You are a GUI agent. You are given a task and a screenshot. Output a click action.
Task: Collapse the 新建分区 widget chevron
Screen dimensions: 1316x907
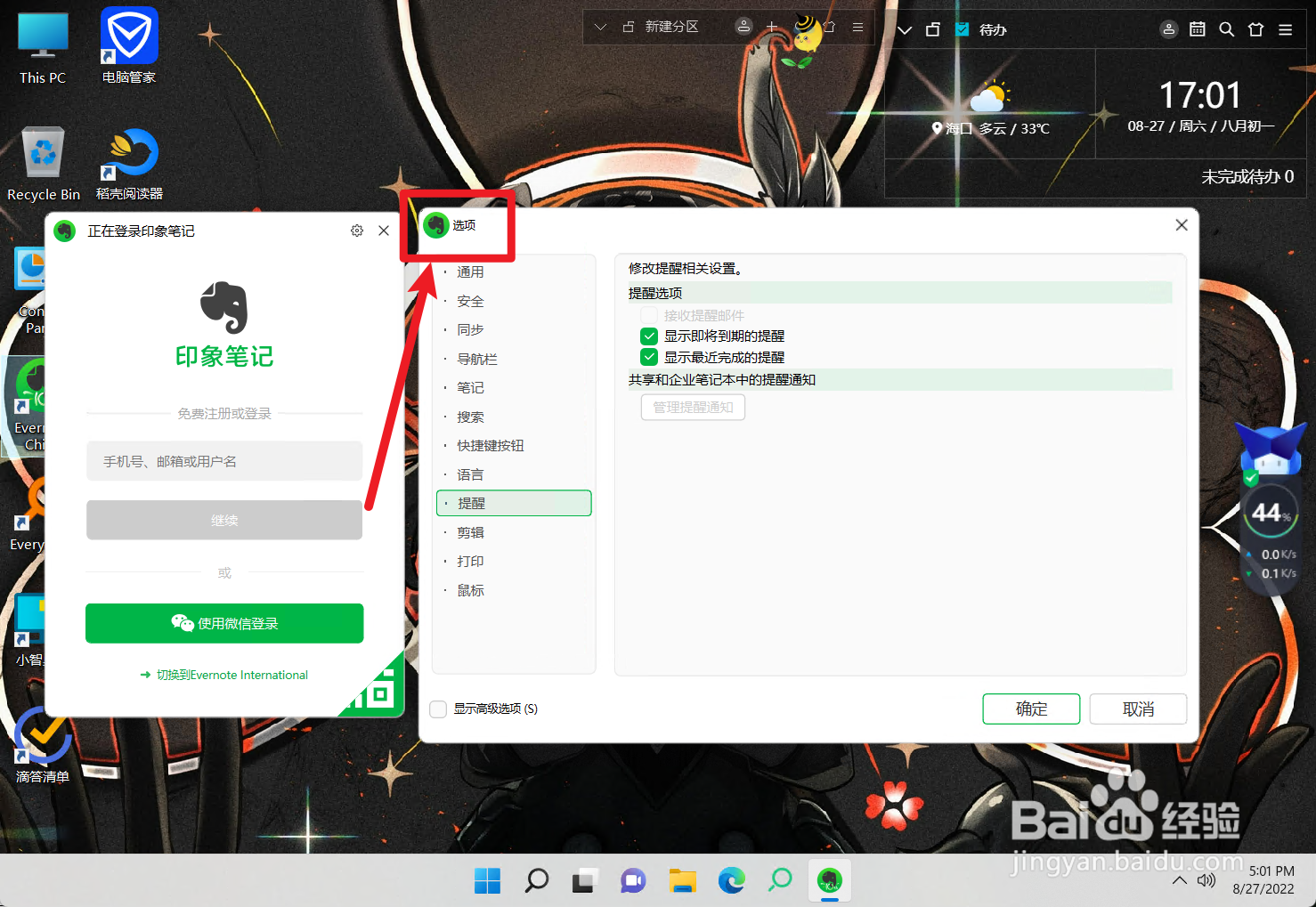click(600, 28)
